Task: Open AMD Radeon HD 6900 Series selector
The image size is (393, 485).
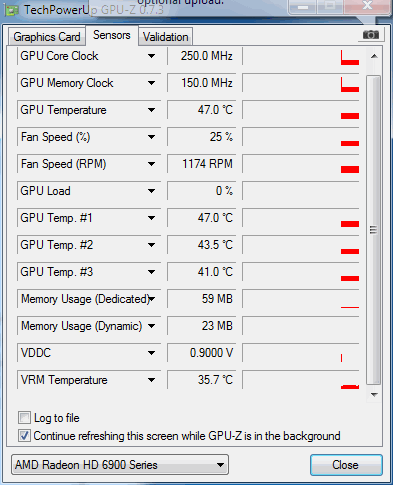Action: pyautogui.click(x=120, y=465)
